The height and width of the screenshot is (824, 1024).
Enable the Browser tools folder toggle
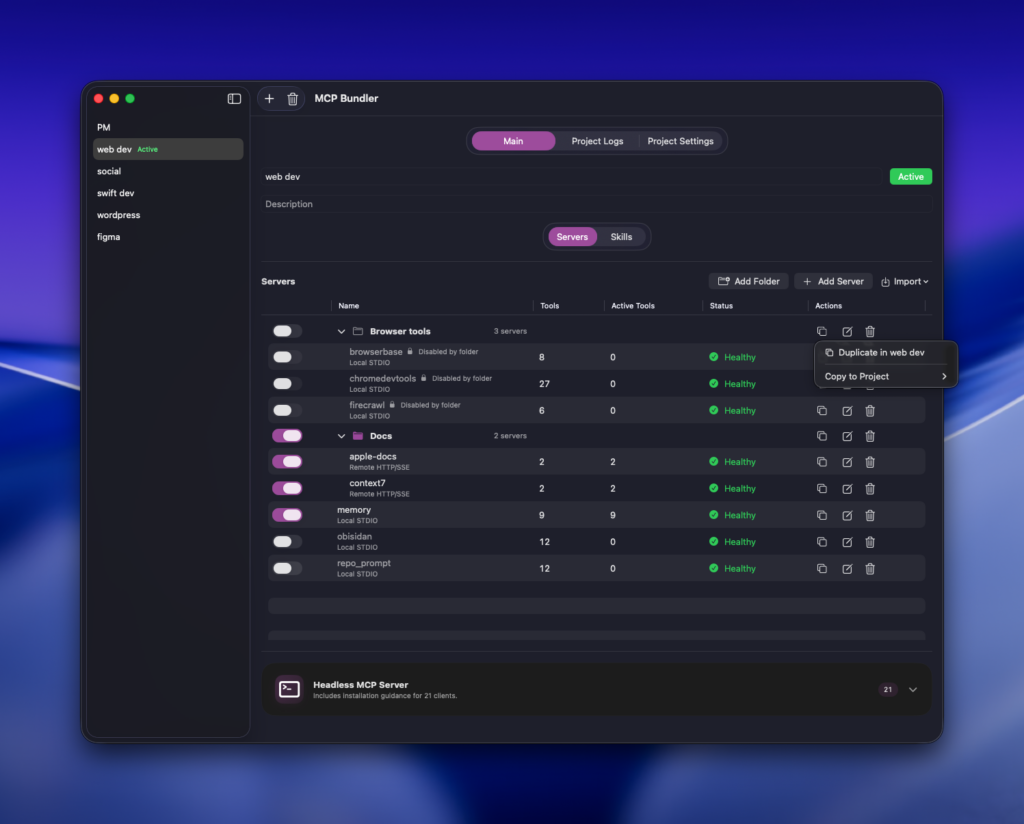point(287,331)
